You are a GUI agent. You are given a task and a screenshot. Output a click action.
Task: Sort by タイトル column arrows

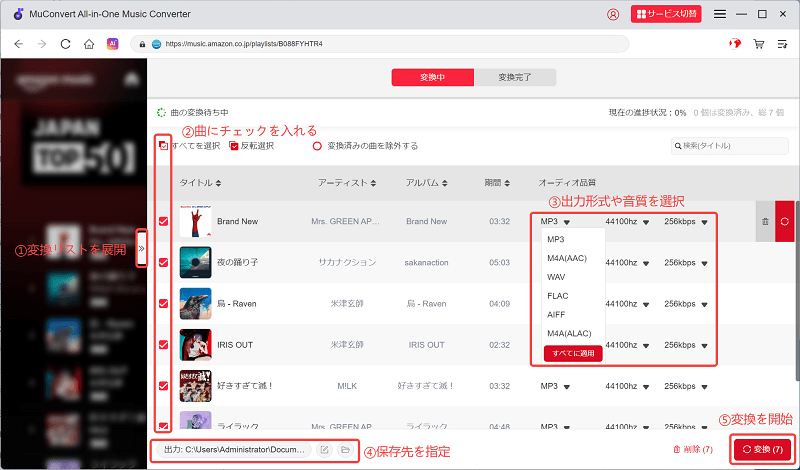218,183
